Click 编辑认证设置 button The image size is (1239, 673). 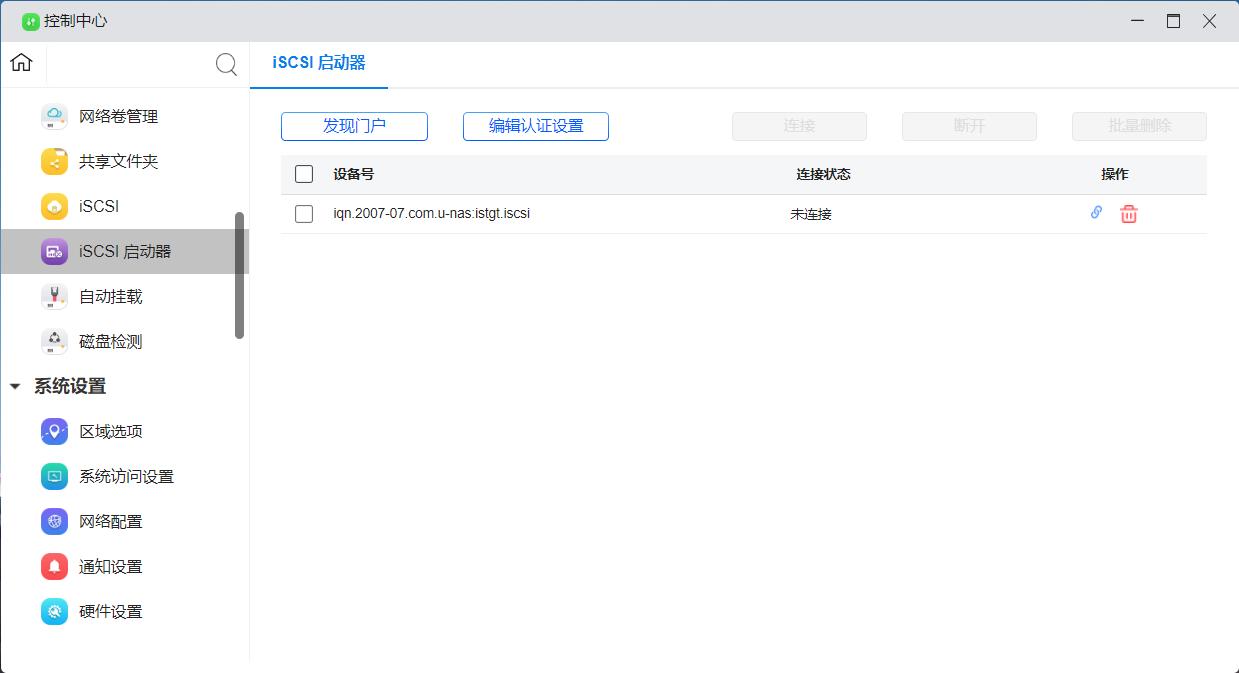point(535,126)
